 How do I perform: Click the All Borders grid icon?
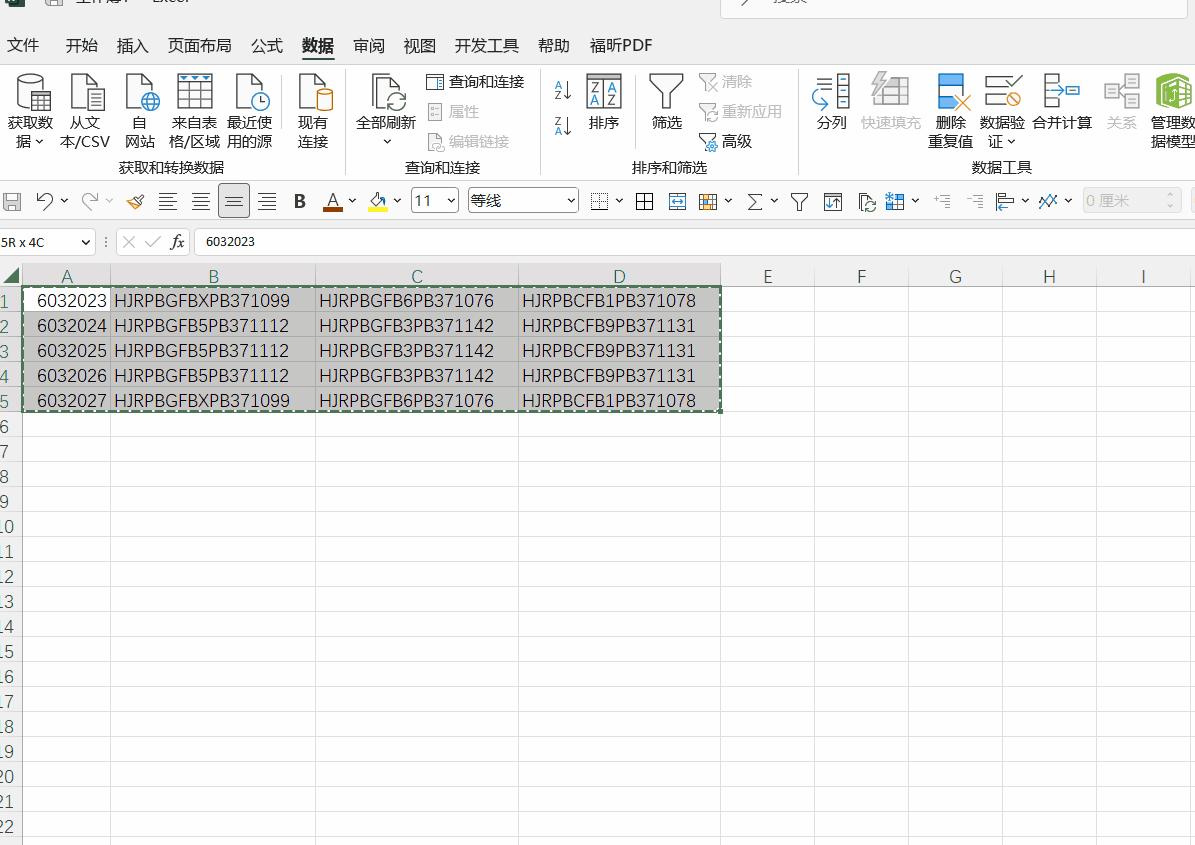click(x=645, y=202)
